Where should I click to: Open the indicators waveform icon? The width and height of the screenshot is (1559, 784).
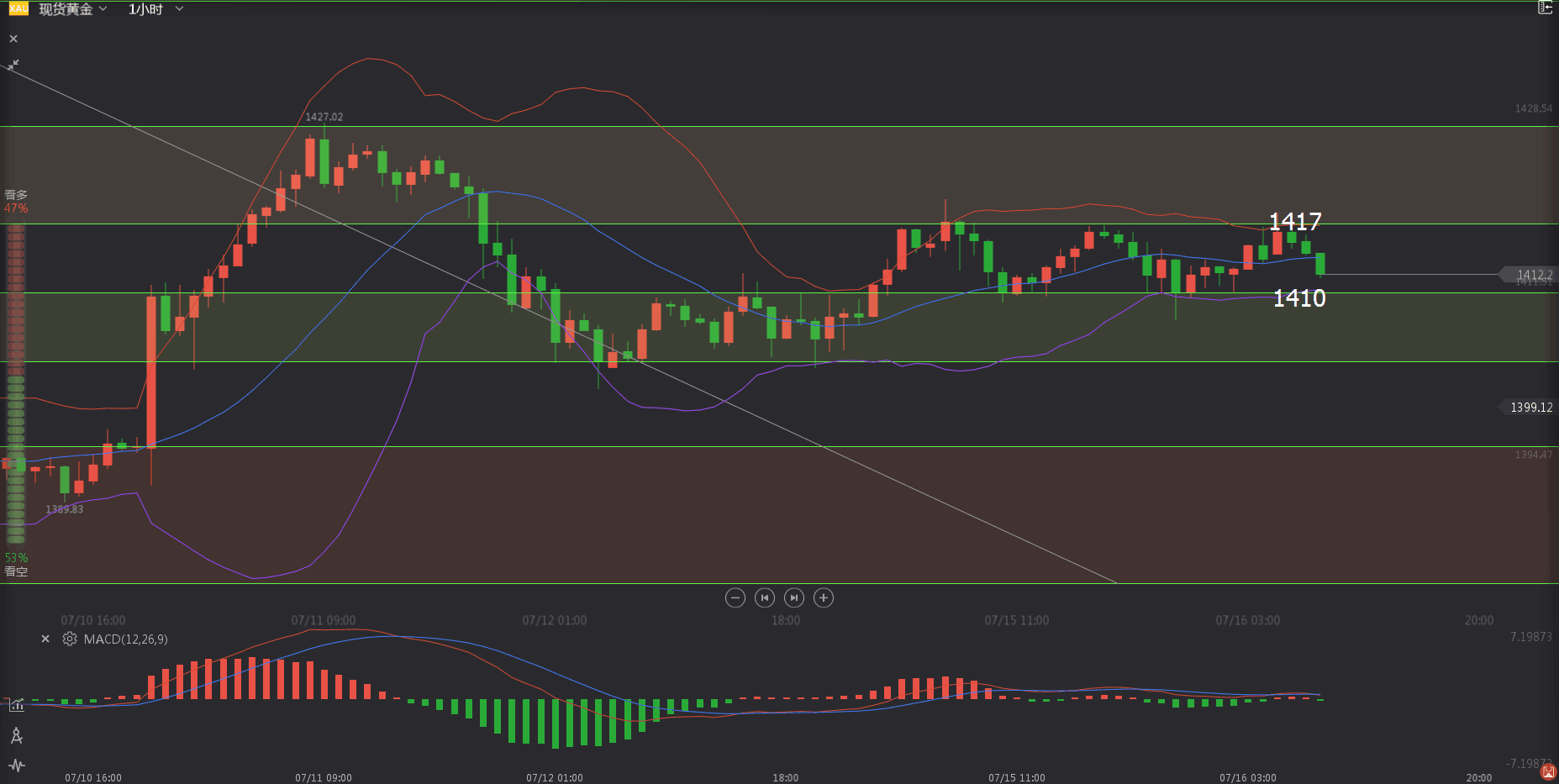point(16,766)
